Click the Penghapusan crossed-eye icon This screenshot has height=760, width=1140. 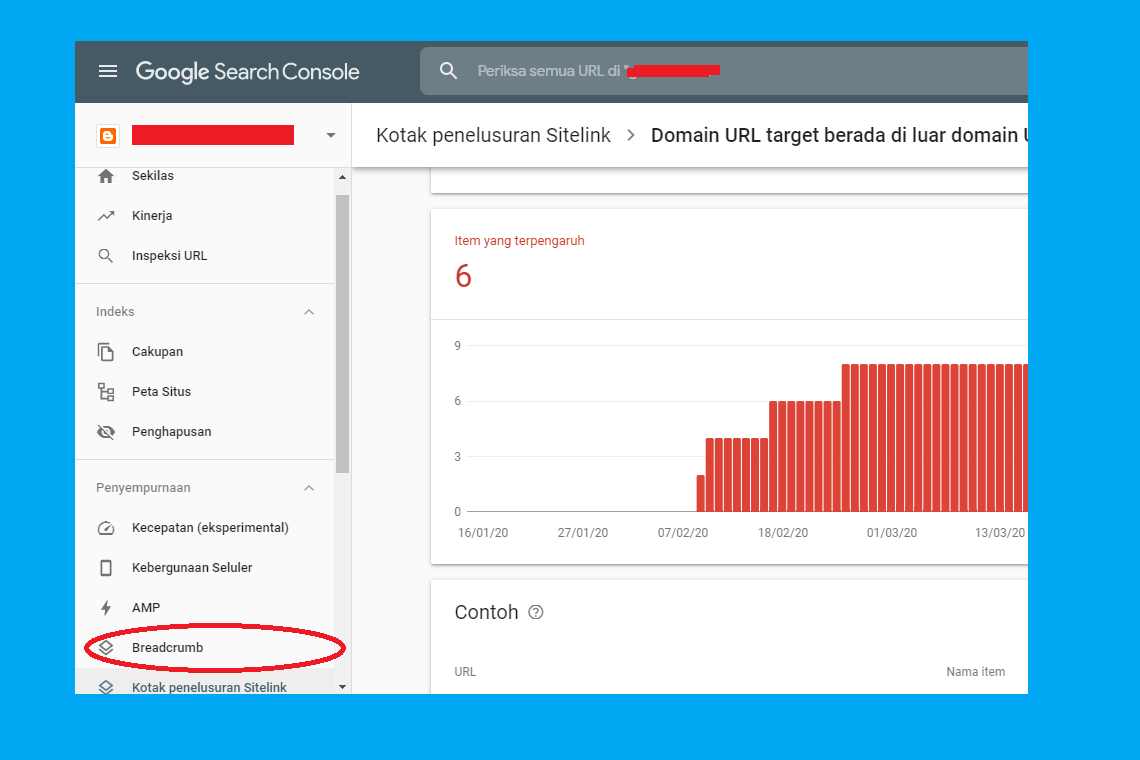tap(106, 432)
